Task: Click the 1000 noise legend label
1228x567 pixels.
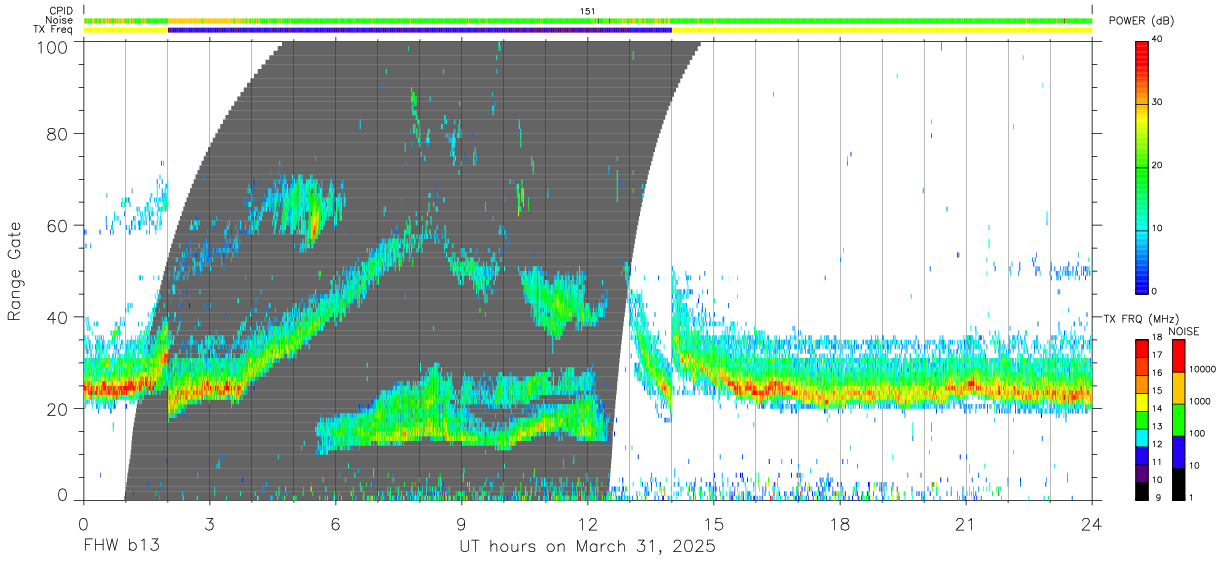Action: coord(1200,401)
